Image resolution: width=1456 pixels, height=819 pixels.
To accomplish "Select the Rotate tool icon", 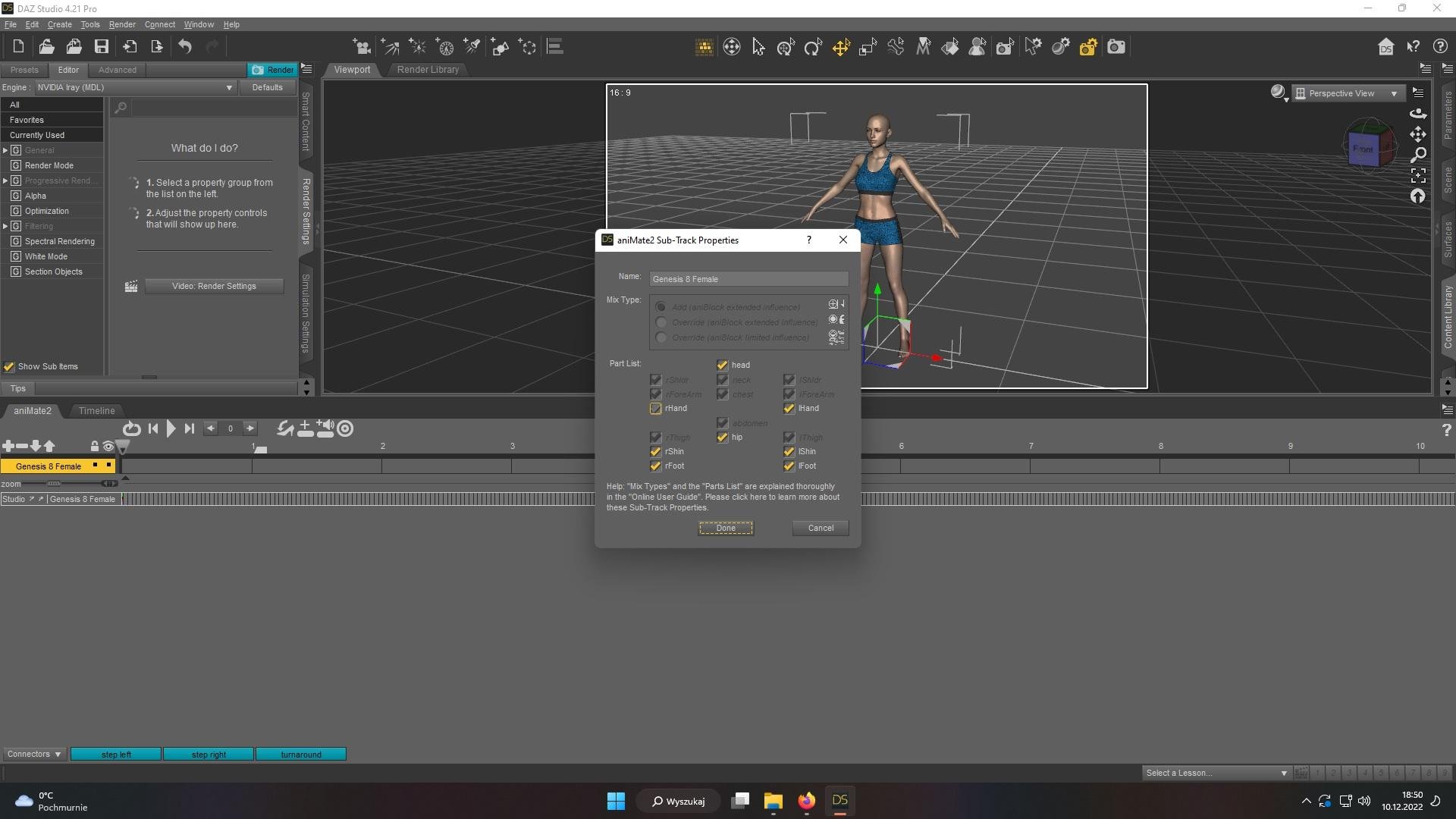I will (813, 47).
